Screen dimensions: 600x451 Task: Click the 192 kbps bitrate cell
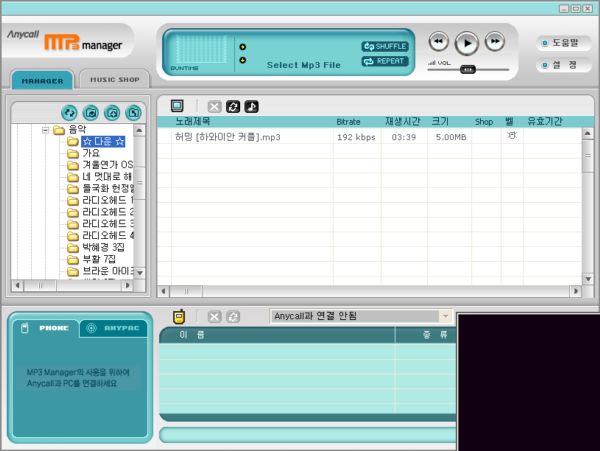[356, 137]
